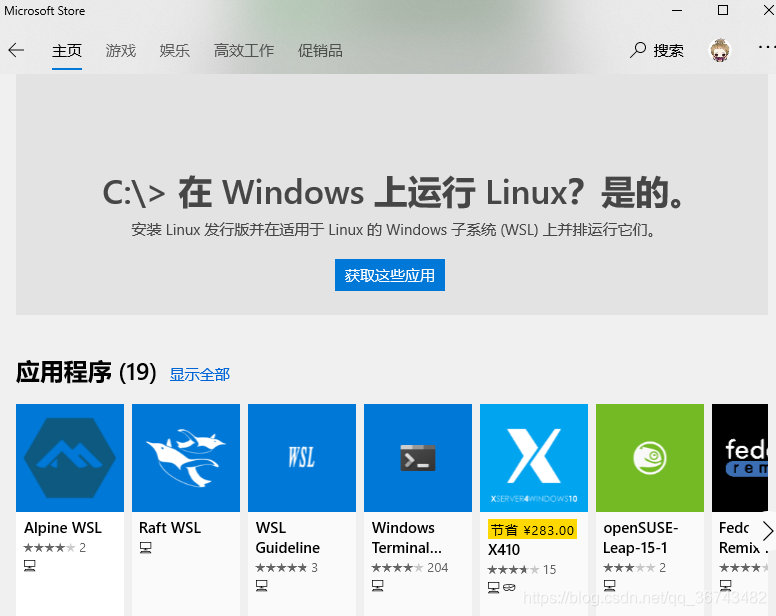Open the openSUSE-Leap-15-1 tile image

[650, 458]
